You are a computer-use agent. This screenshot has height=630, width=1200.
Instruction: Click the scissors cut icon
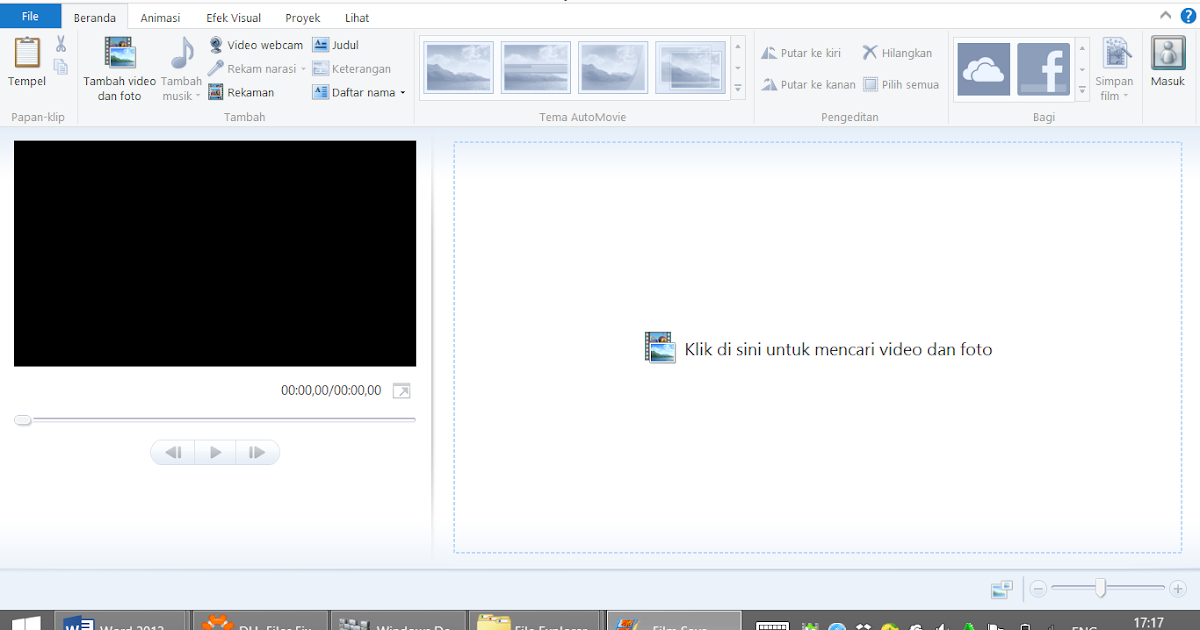[x=61, y=44]
